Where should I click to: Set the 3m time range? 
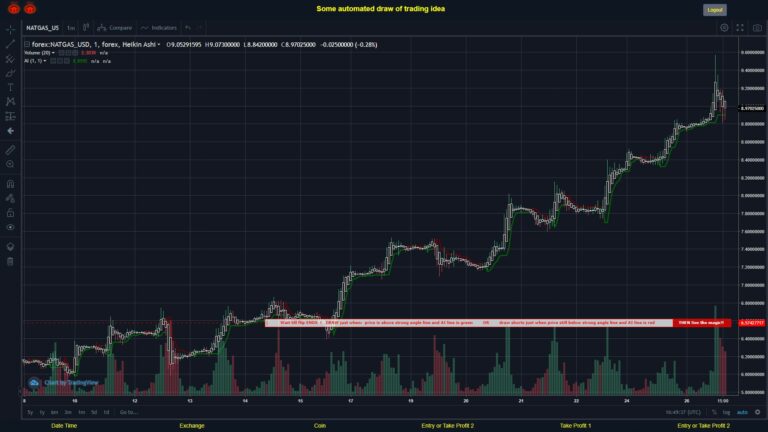68,412
